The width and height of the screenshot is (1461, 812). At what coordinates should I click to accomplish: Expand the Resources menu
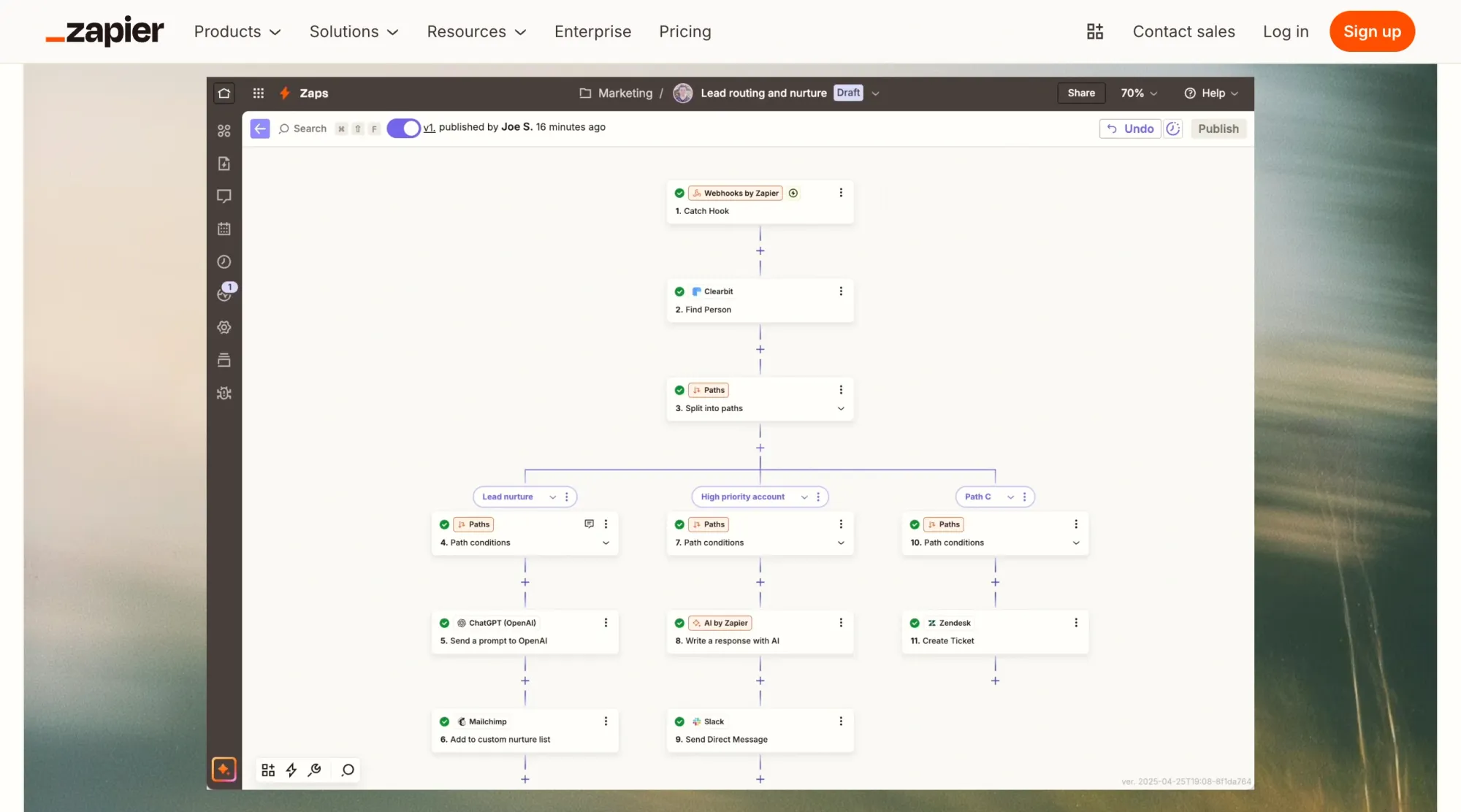pos(476,31)
